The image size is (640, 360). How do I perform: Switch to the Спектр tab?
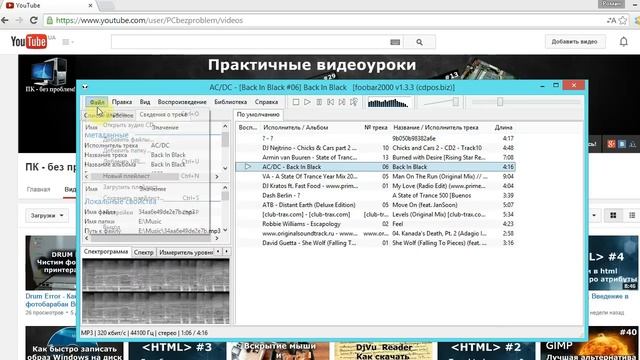coord(144,253)
